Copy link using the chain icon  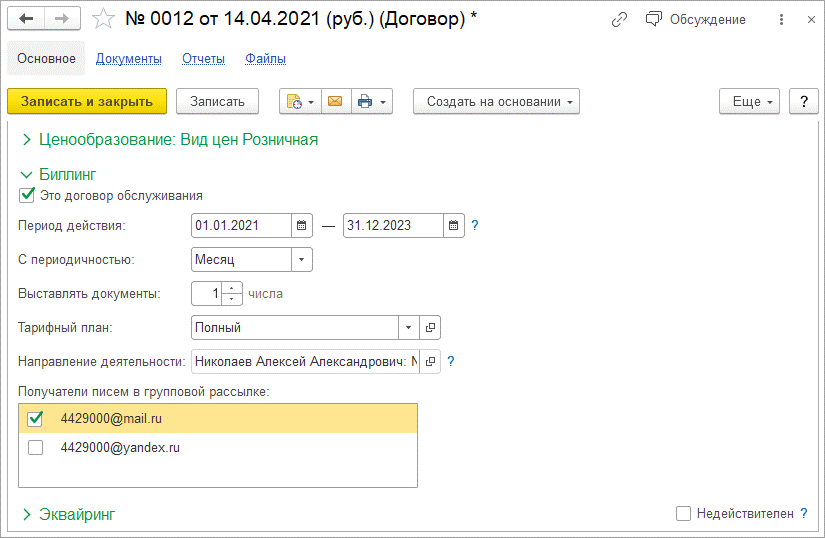coord(620,19)
